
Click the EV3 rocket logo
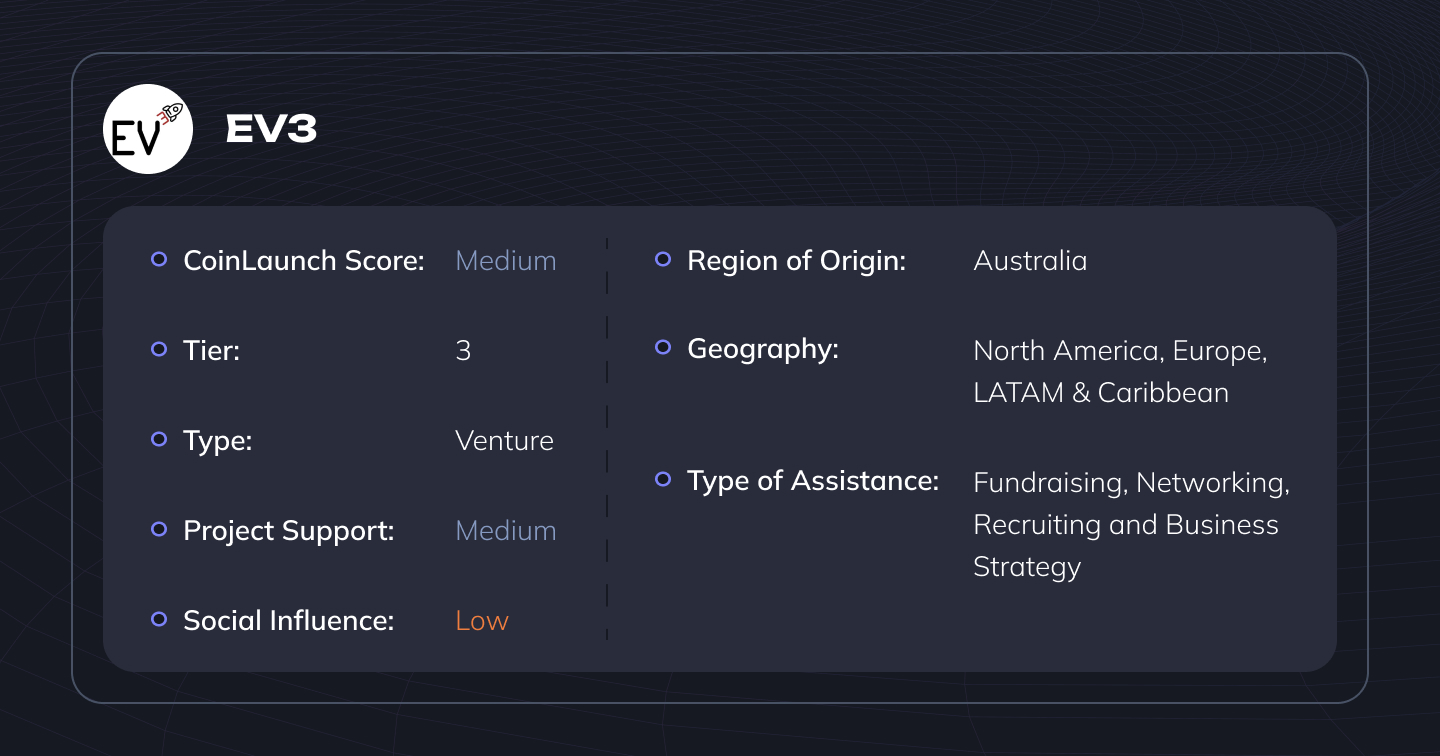coord(148,129)
